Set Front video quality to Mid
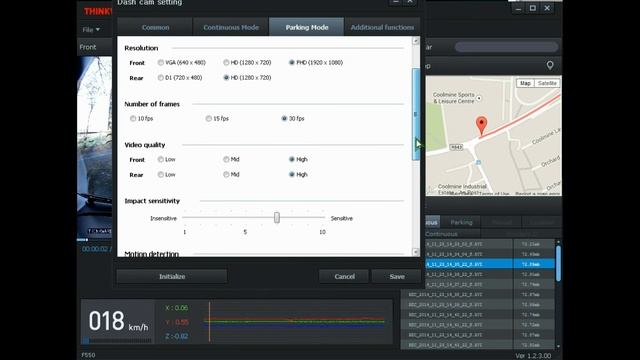The width and height of the screenshot is (640, 360). (226, 159)
